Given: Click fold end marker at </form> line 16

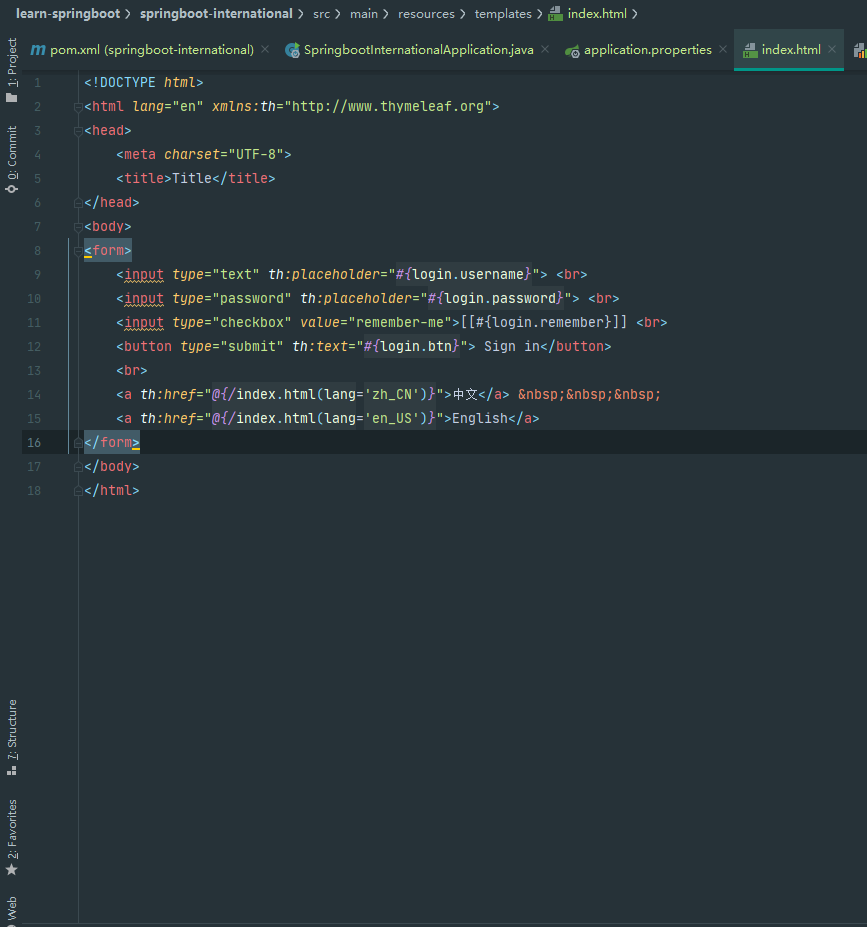Looking at the screenshot, I should pos(78,443).
